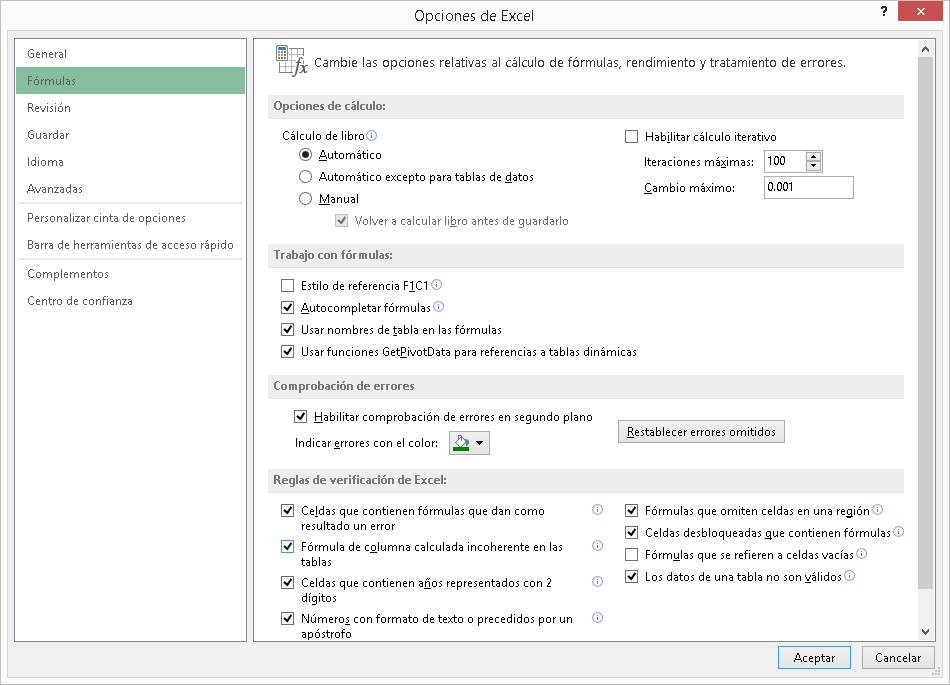Image resolution: width=950 pixels, height=685 pixels.
Task: Uncheck Fórmulas que omiten celdas en una región
Action: point(631,511)
